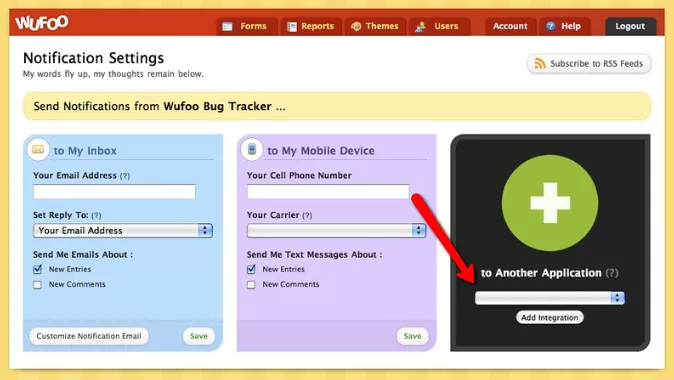This screenshot has width=674, height=380.
Task: Open the Account tab
Action: (x=510, y=26)
